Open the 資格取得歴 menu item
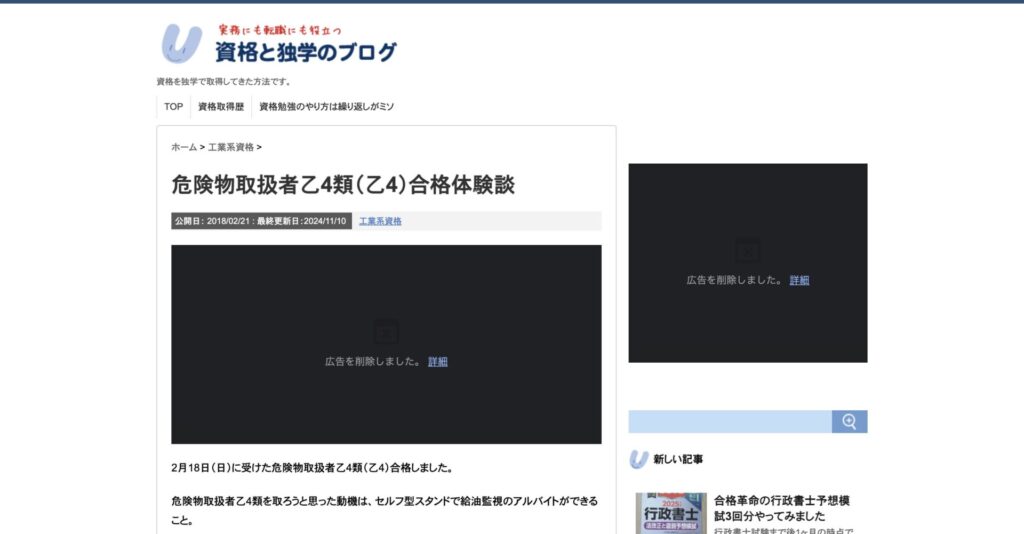The image size is (1024, 534). [x=221, y=106]
